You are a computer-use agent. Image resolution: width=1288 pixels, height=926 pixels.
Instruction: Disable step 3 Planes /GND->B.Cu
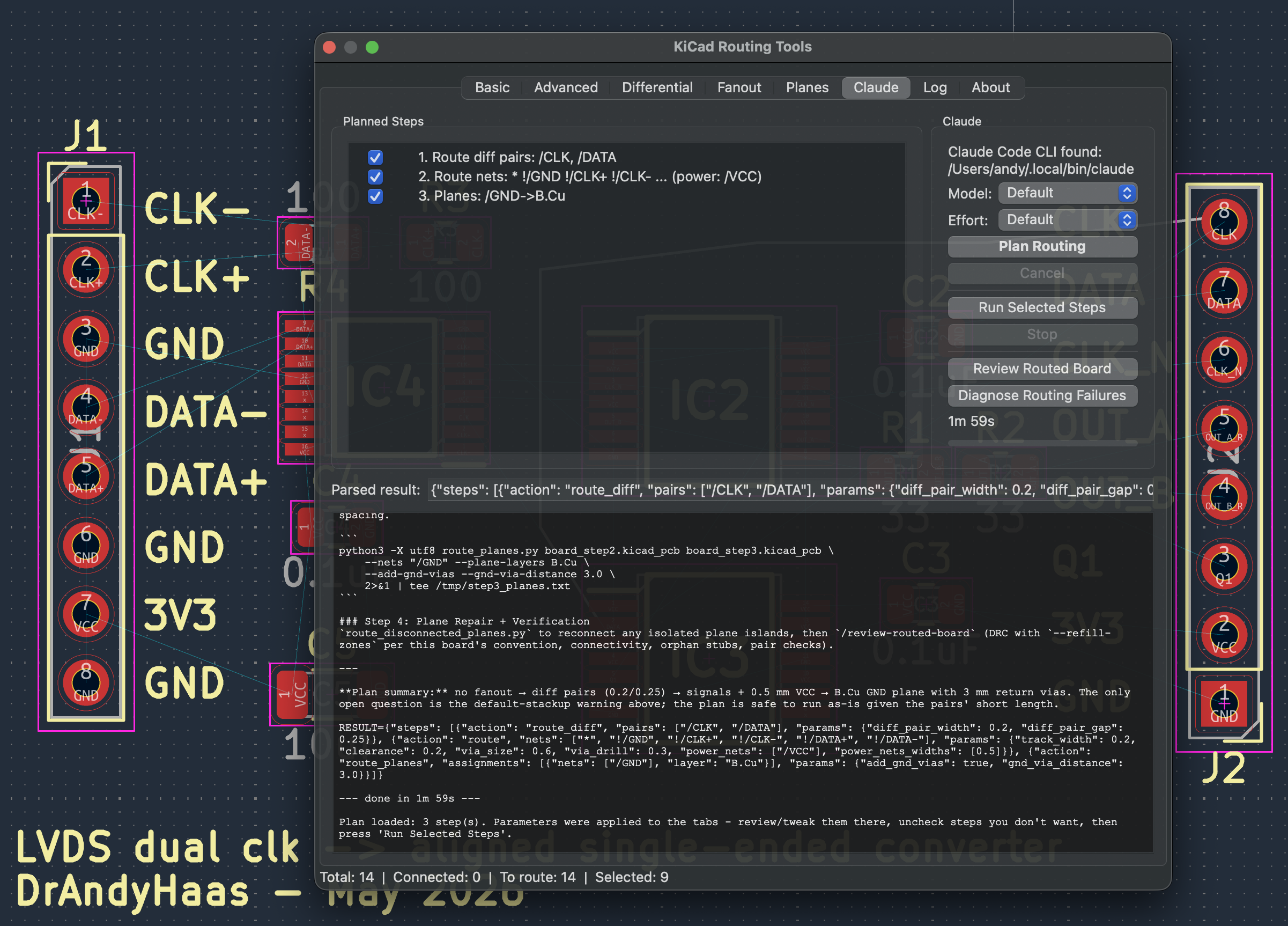tap(375, 196)
